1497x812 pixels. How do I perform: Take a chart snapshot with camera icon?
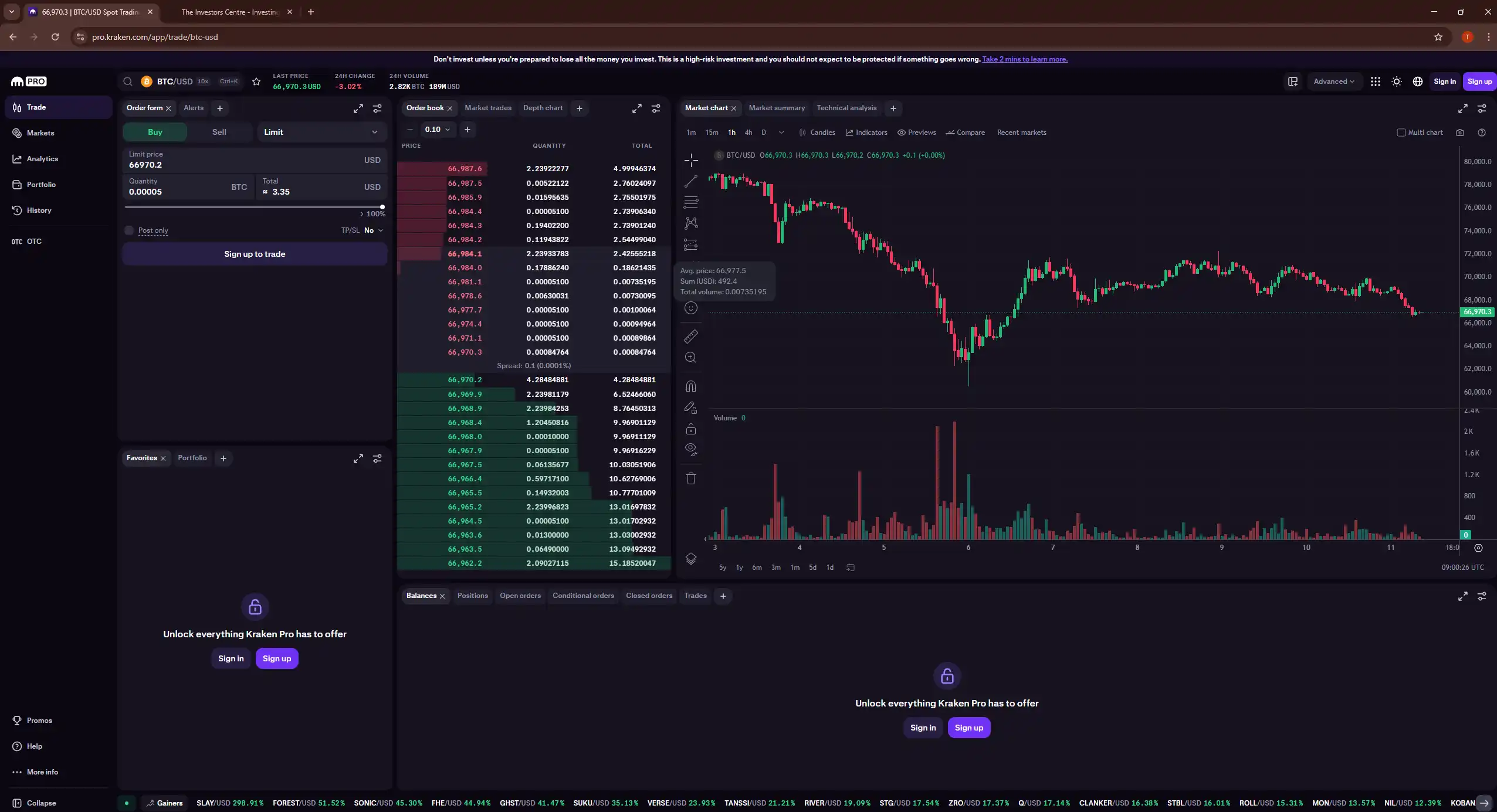click(1460, 132)
